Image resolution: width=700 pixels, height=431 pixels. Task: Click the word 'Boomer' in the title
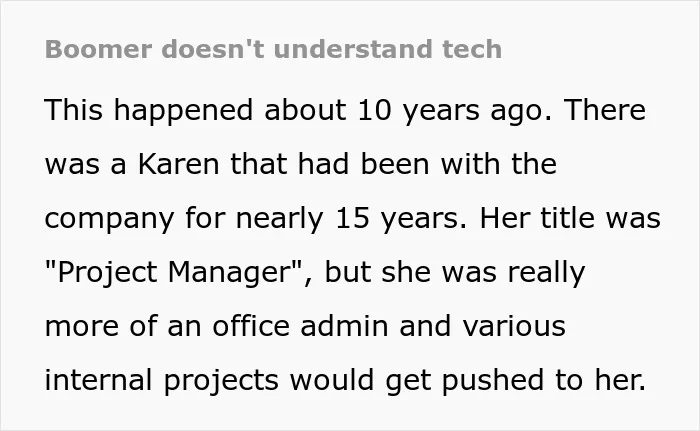click(x=98, y=49)
